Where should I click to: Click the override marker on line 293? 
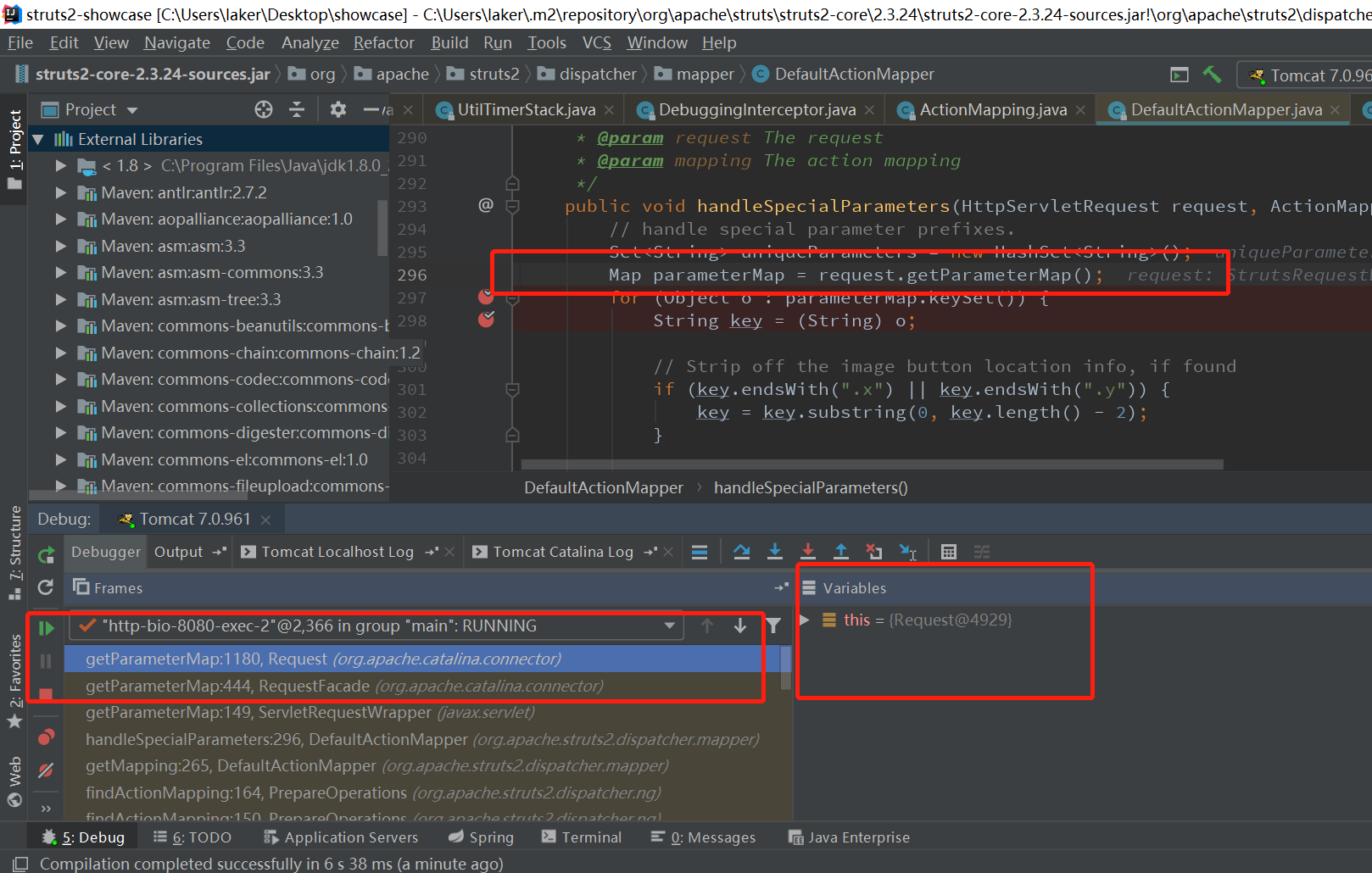tap(486, 205)
